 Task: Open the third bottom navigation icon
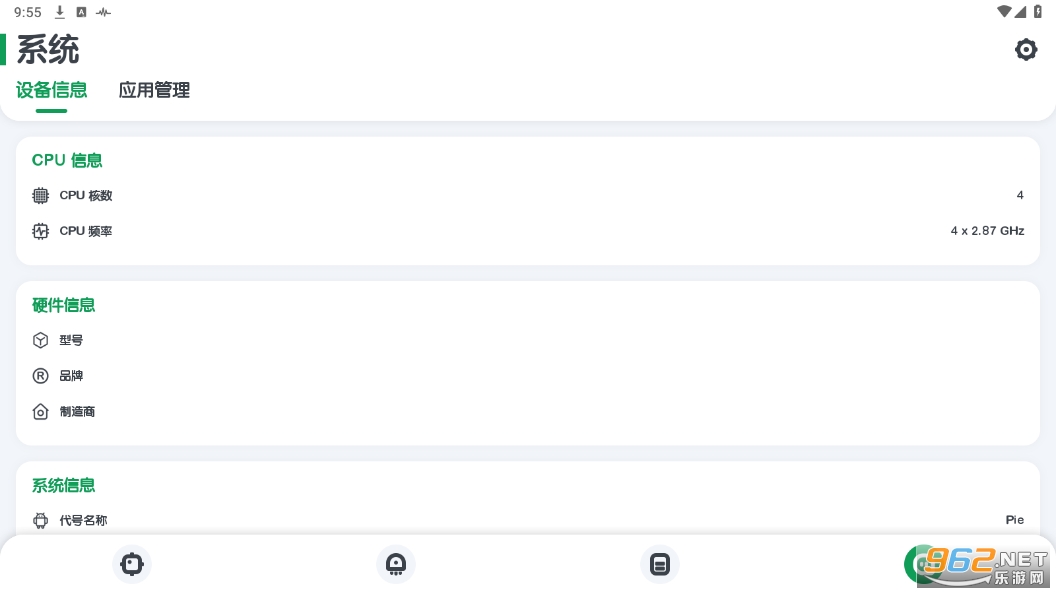point(660,564)
